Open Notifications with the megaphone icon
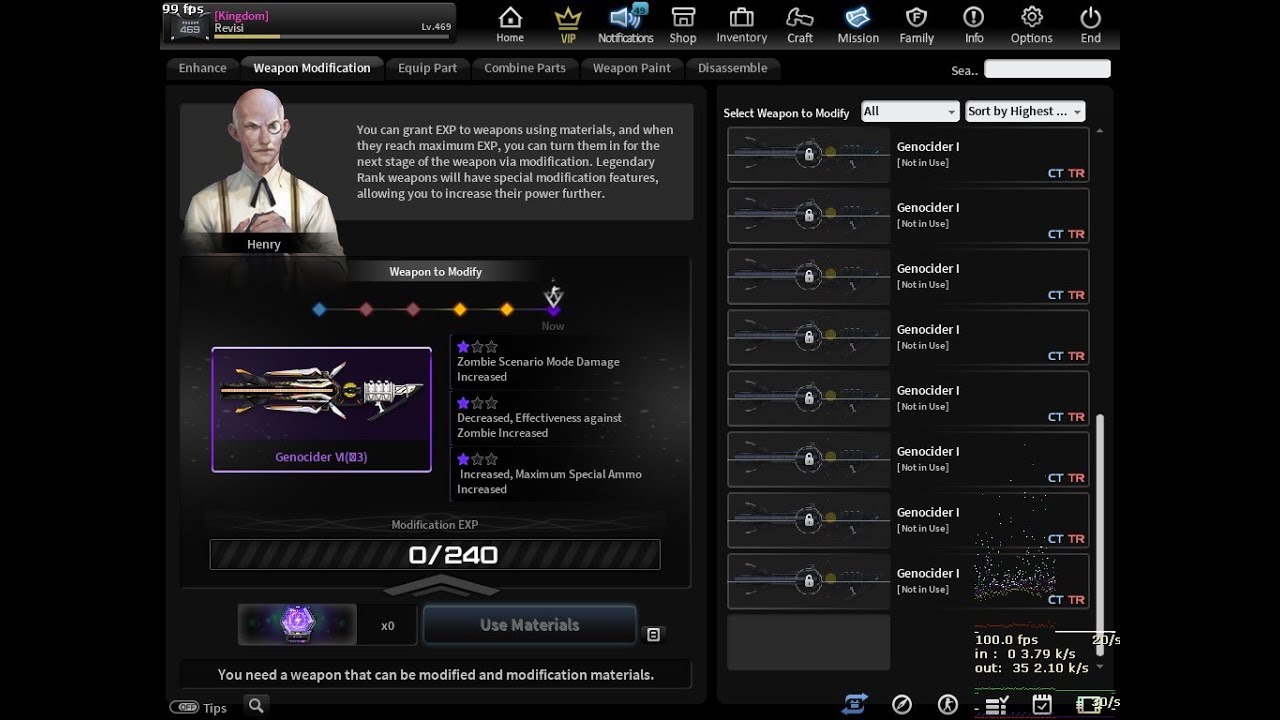 pyautogui.click(x=625, y=25)
